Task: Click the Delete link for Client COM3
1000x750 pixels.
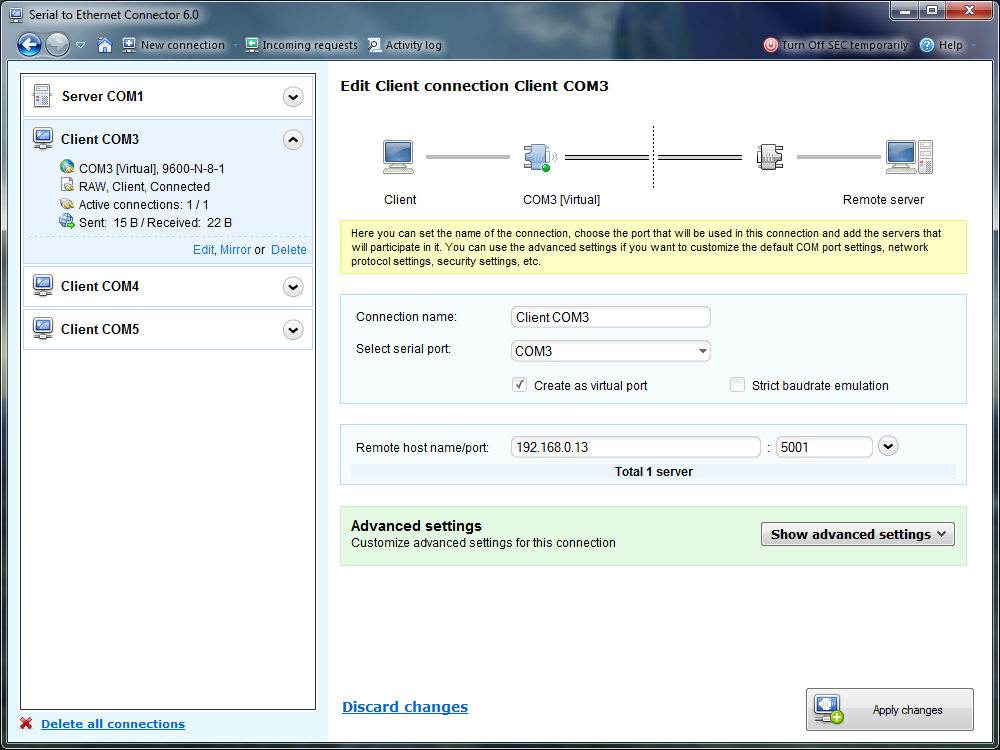Action: point(289,250)
